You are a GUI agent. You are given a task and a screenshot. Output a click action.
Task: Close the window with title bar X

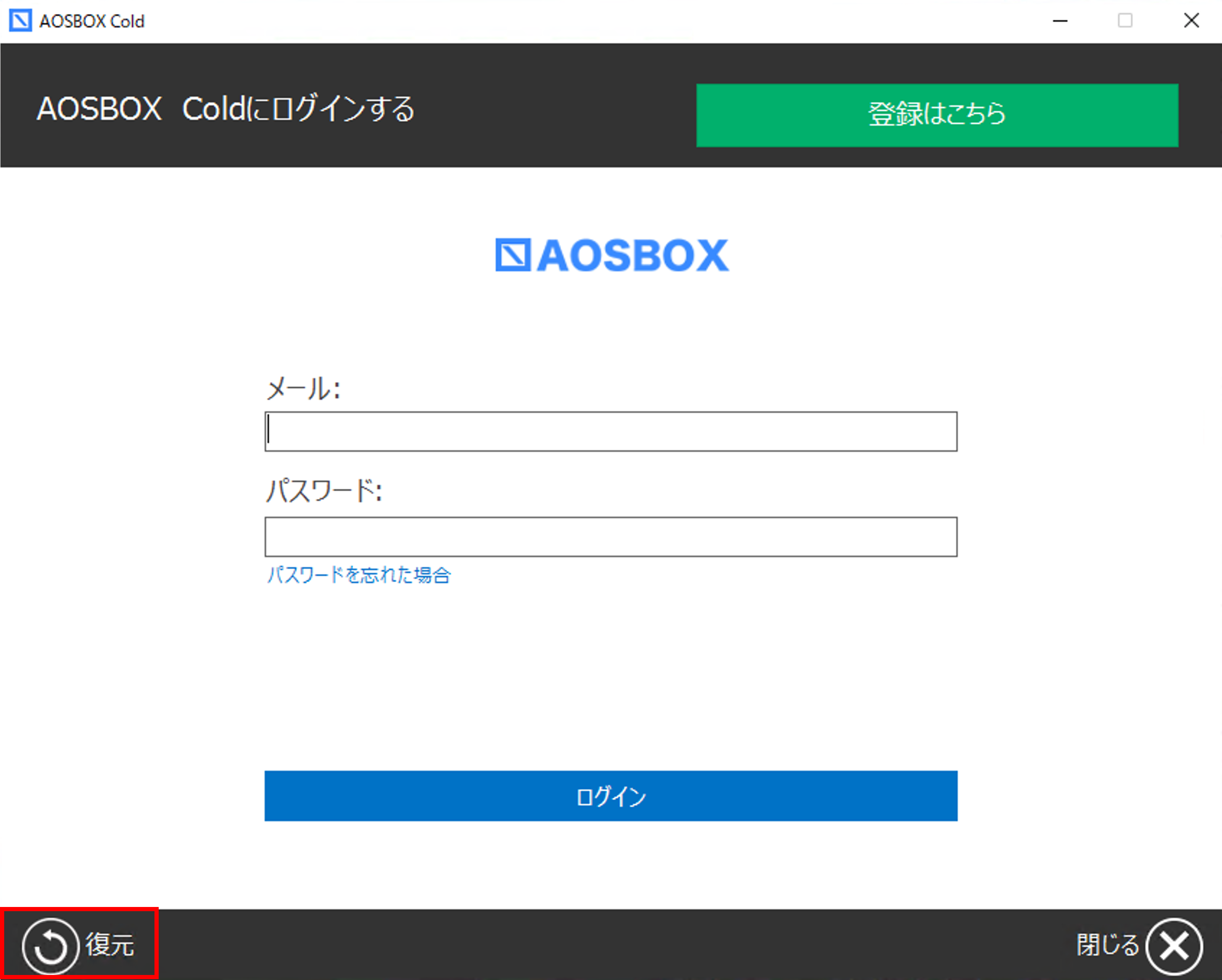click(1191, 21)
